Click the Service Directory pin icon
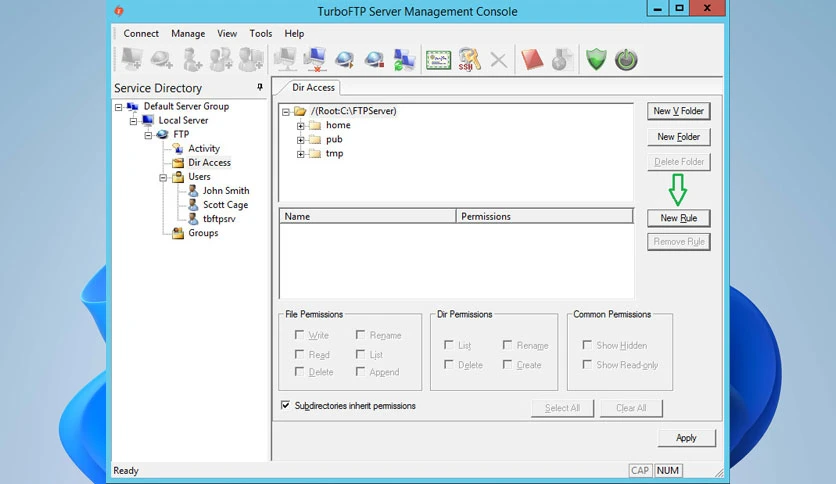Image resolution: width=836 pixels, height=484 pixels. (x=260, y=87)
